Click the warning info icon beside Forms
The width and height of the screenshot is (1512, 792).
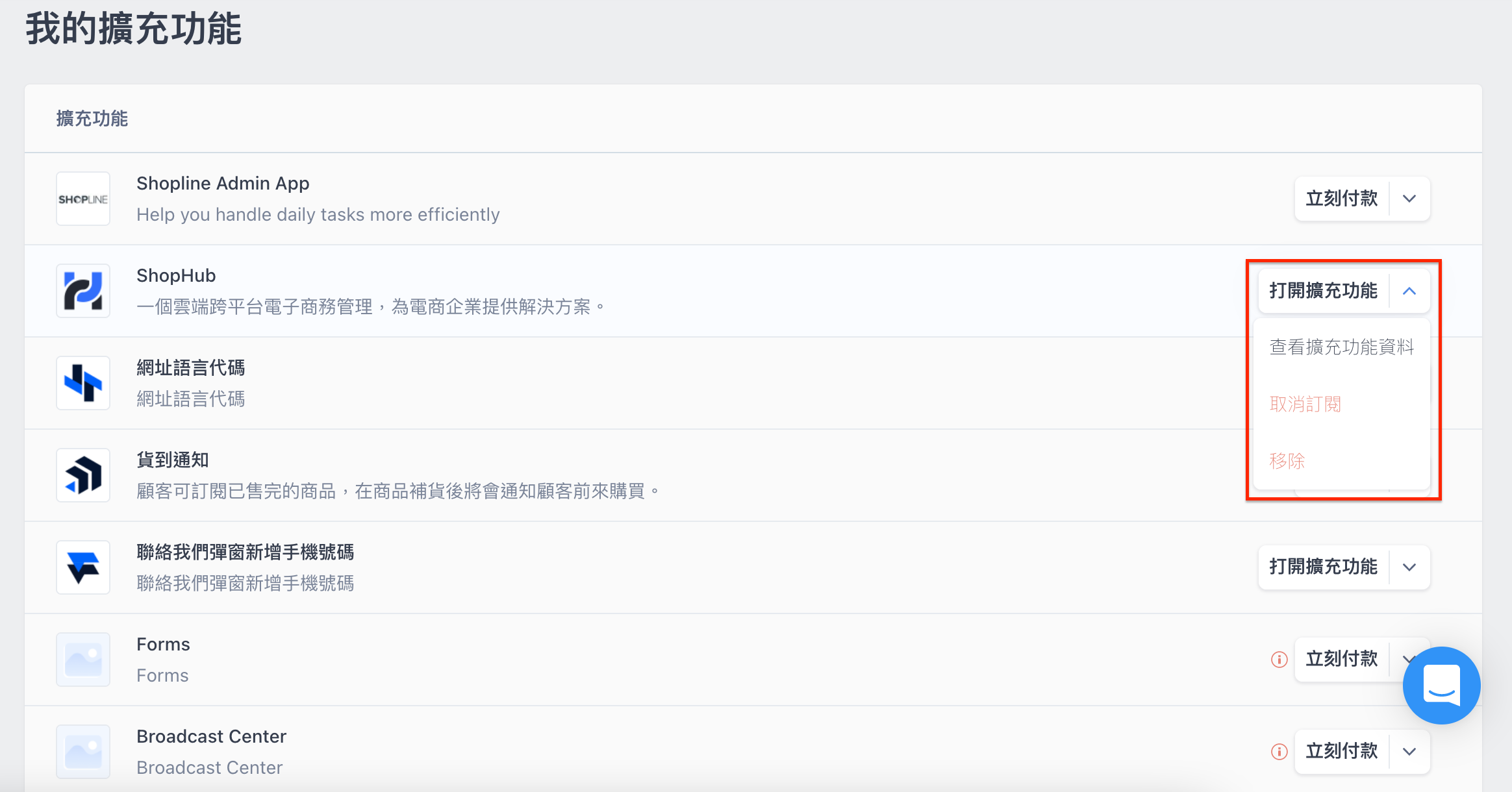coord(1279,660)
